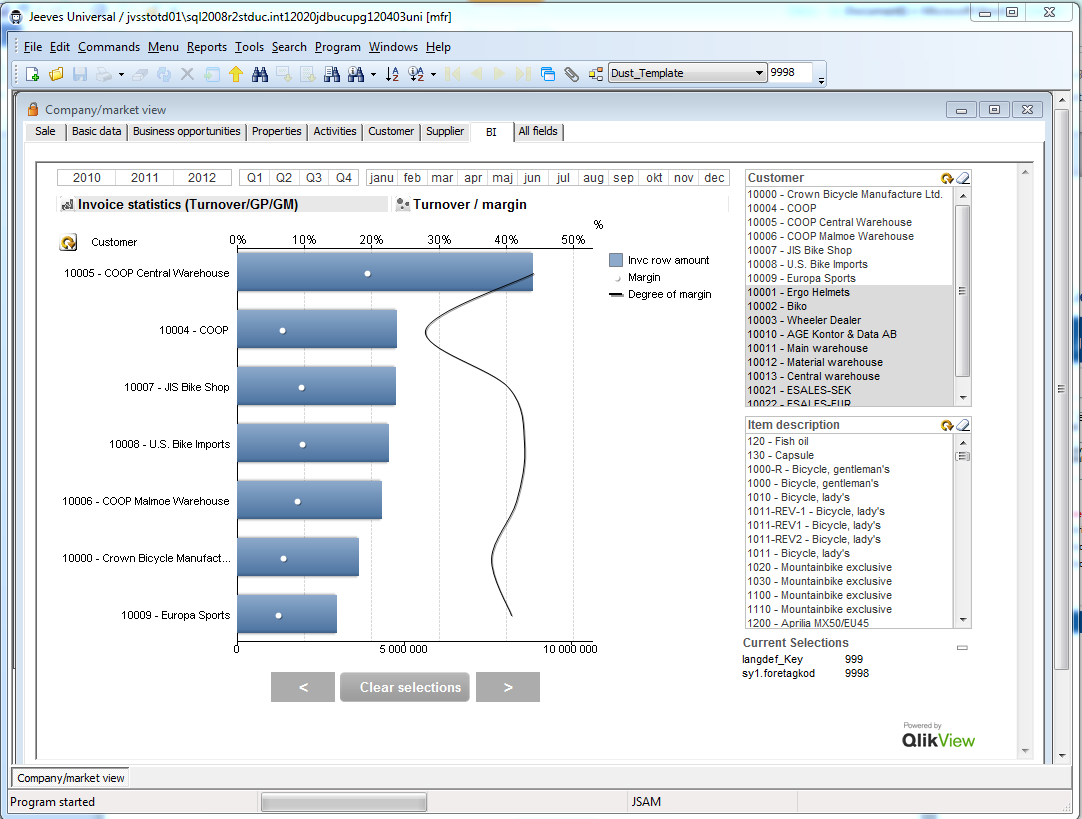
Task: Click the cycle icon in Item description header
Action: (947, 425)
